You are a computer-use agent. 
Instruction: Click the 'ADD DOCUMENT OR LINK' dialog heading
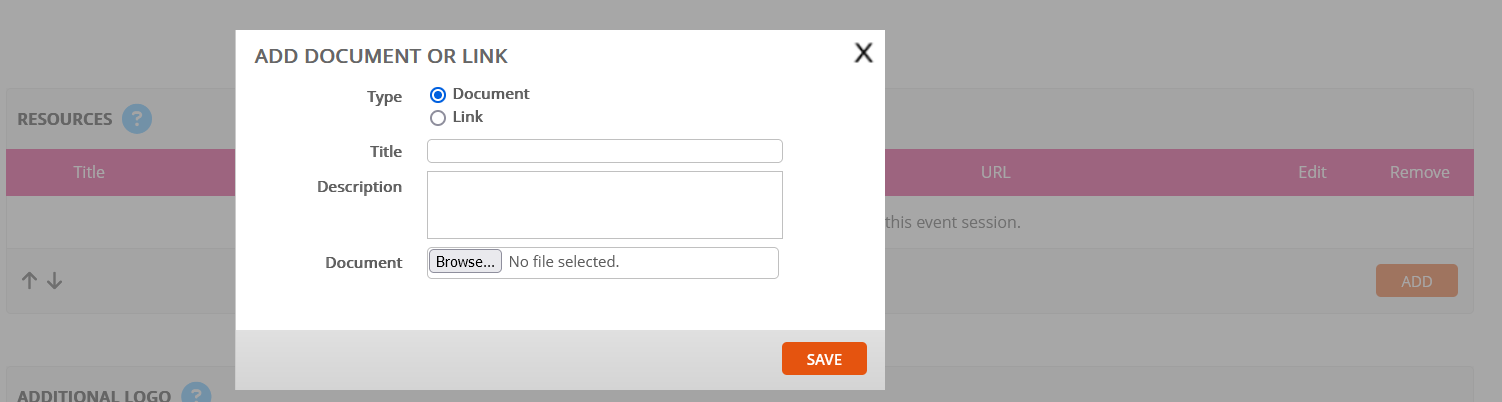coord(381,56)
